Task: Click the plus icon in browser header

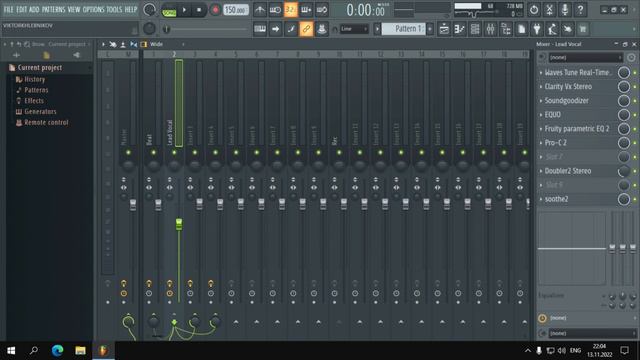Action: click(16, 55)
